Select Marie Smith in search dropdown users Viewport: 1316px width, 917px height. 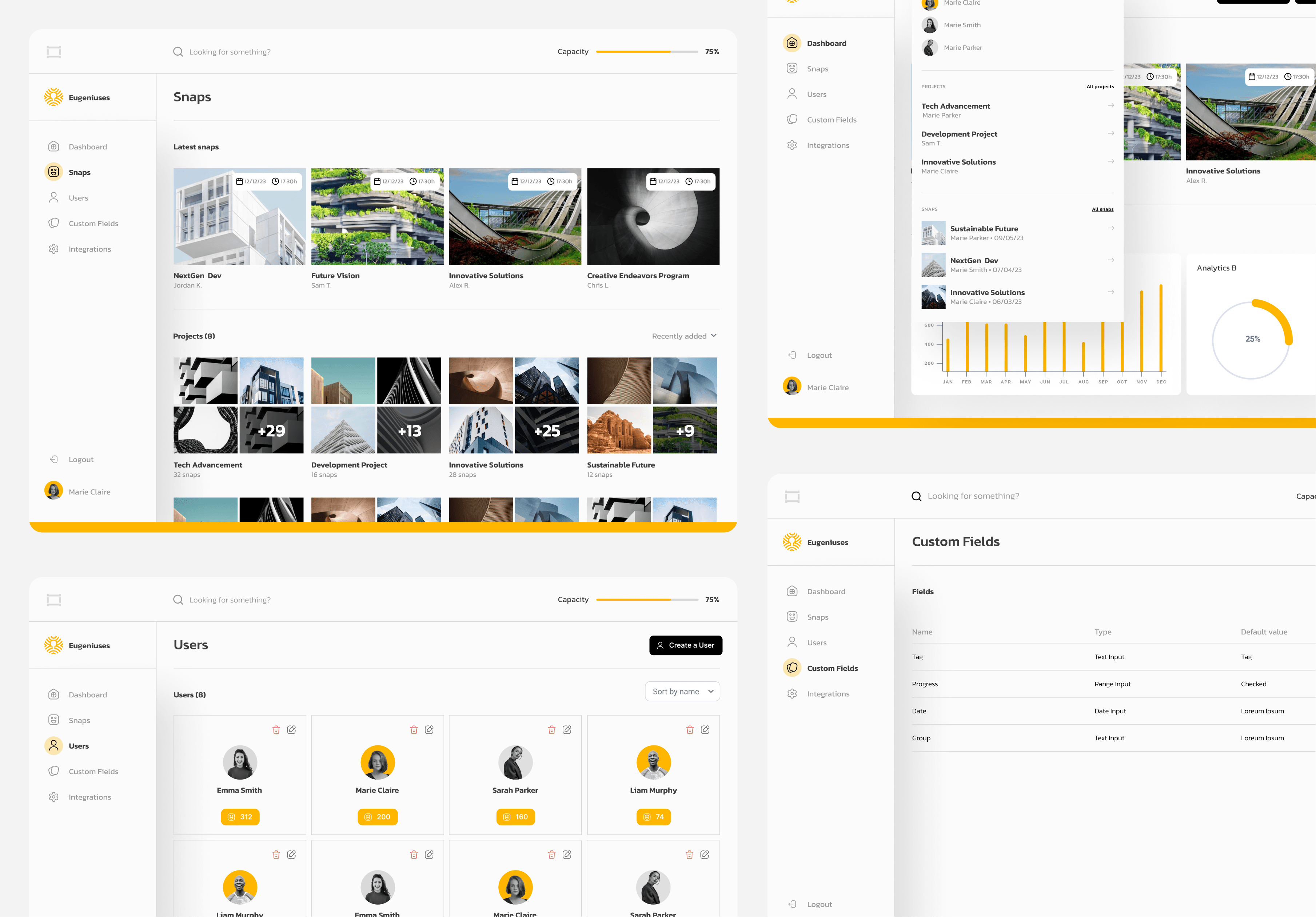coord(952,25)
